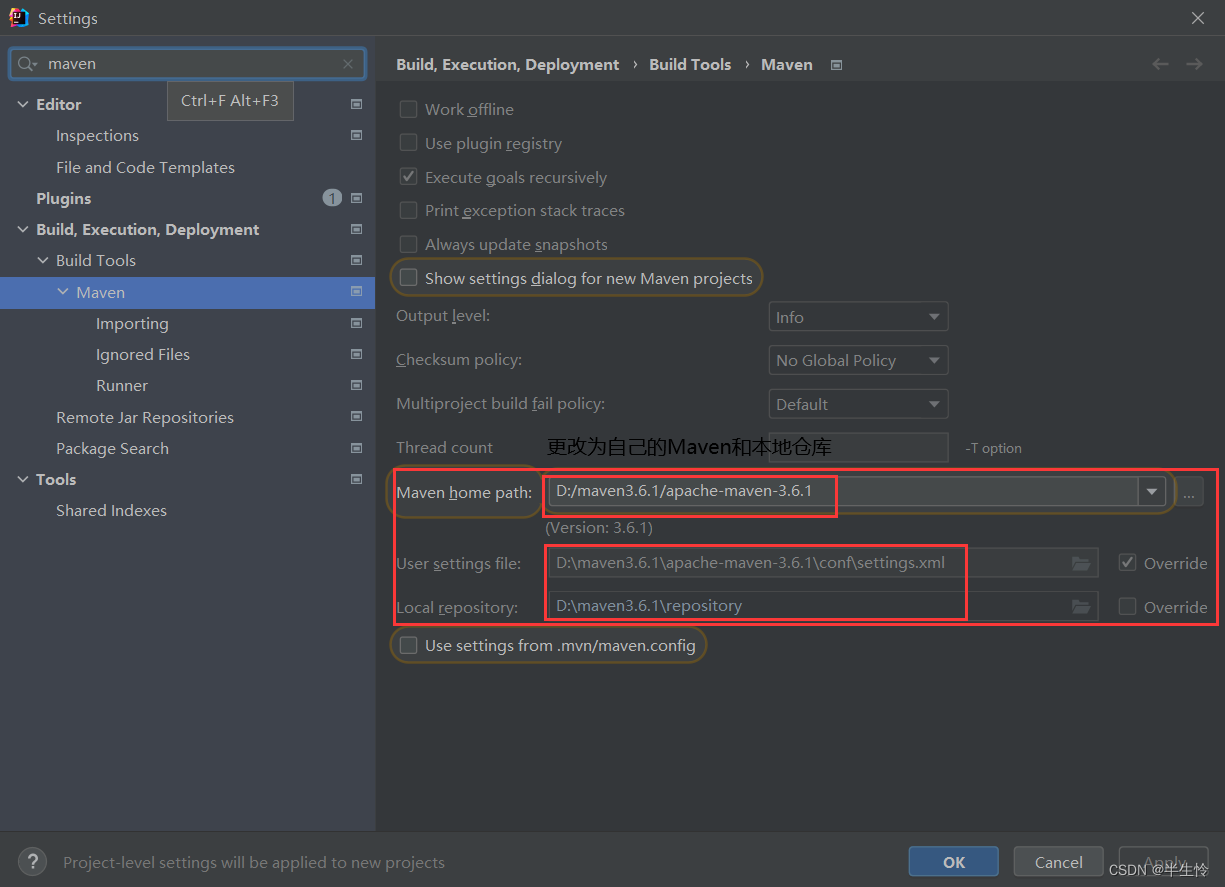
Task: Open Maven Importing settings
Action: click(132, 323)
